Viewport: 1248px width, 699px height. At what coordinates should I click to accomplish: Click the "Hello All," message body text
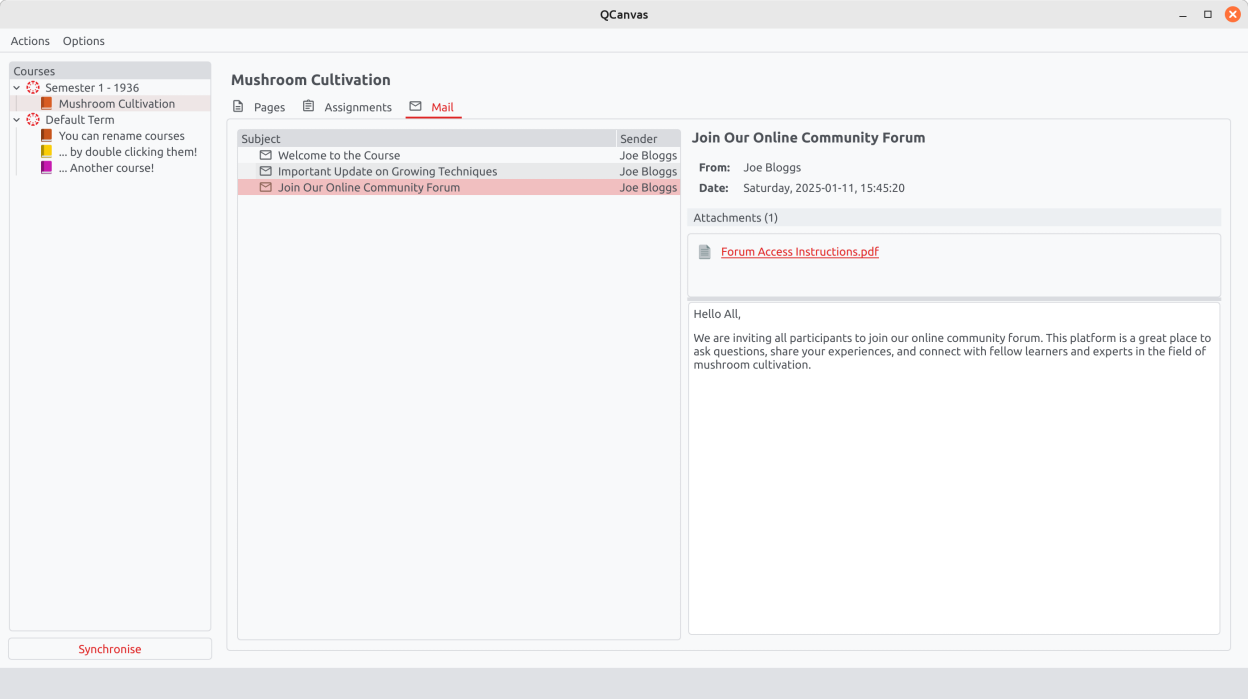click(x=717, y=314)
